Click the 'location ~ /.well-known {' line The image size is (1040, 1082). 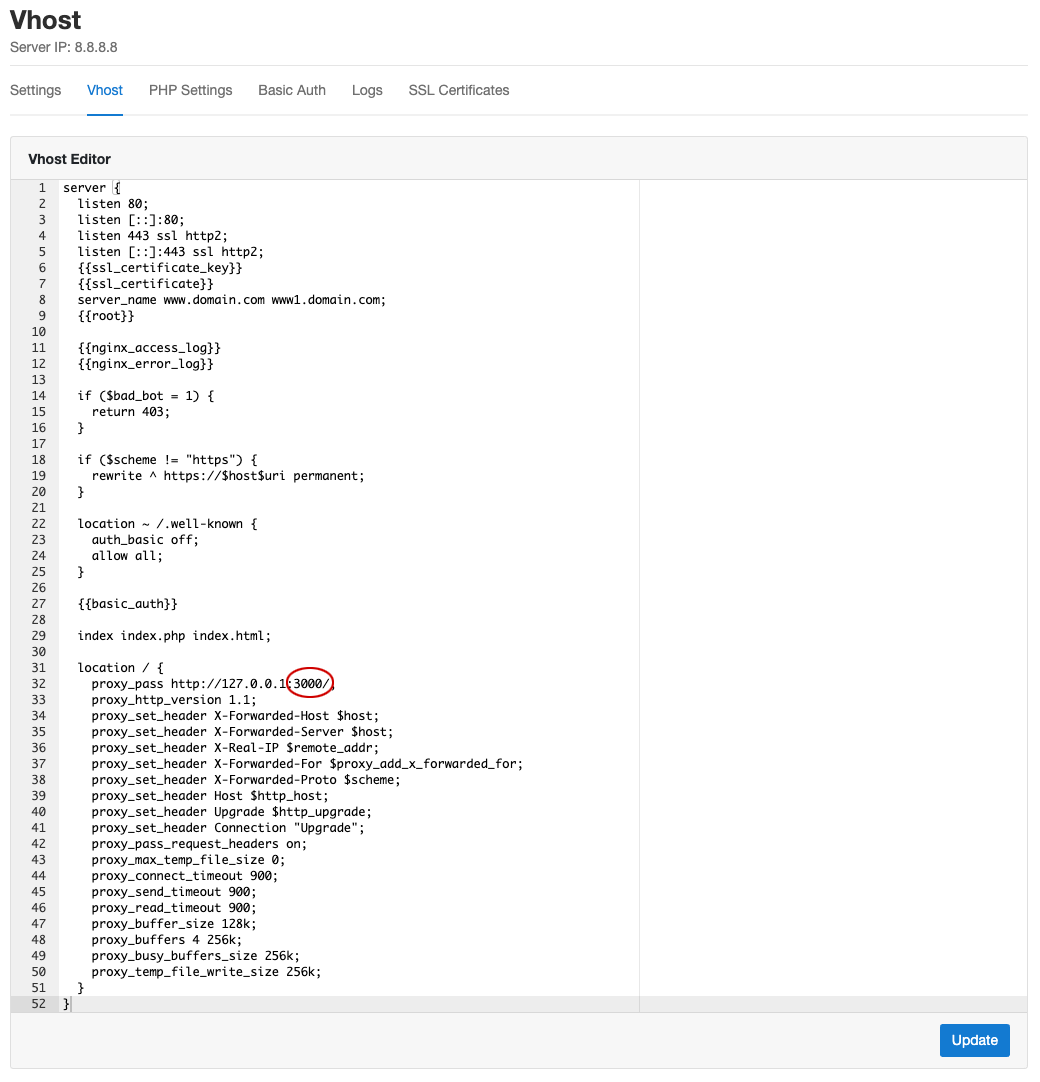(x=166, y=524)
